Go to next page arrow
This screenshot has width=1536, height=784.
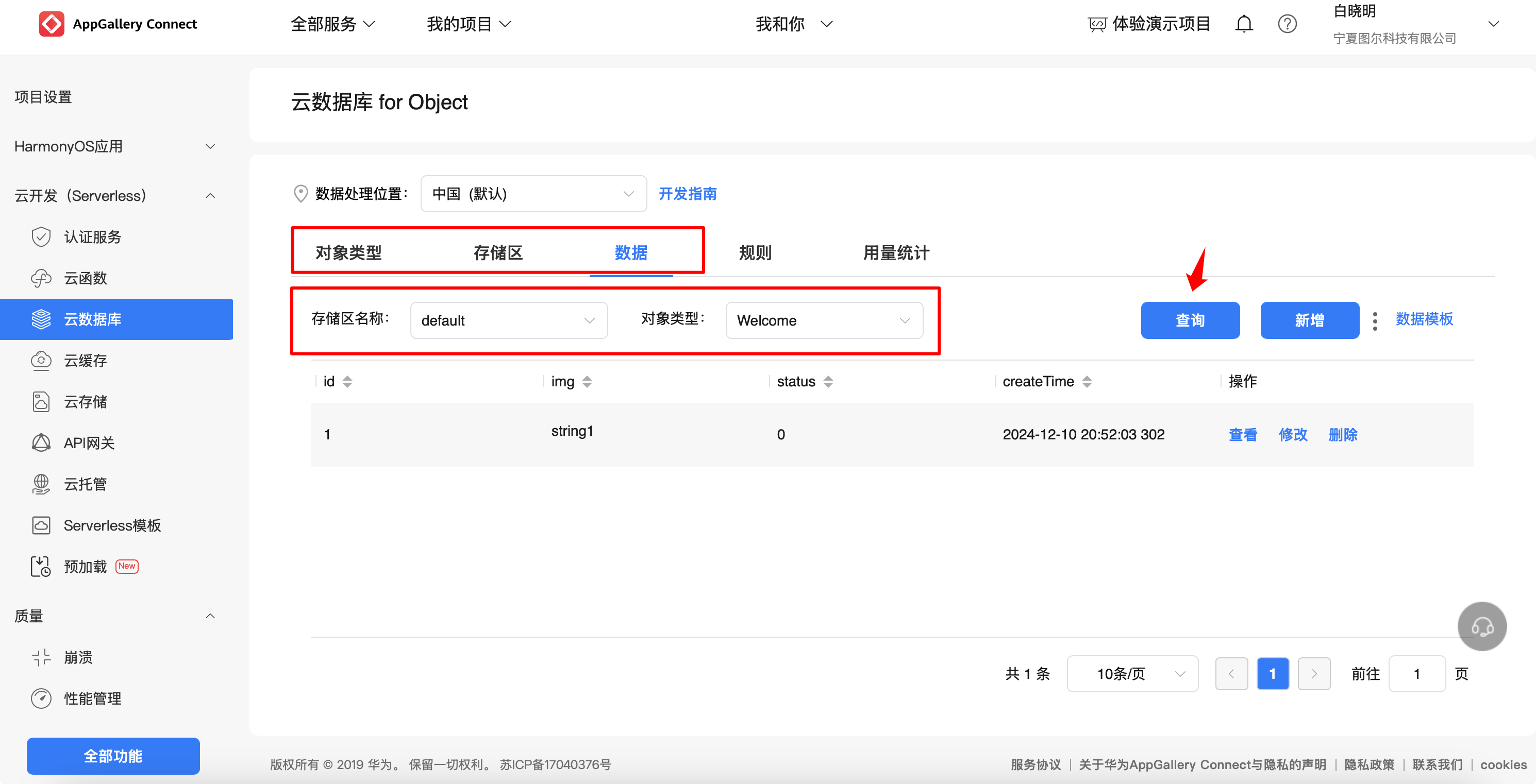pyautogui.click(x=1314, y=674)
